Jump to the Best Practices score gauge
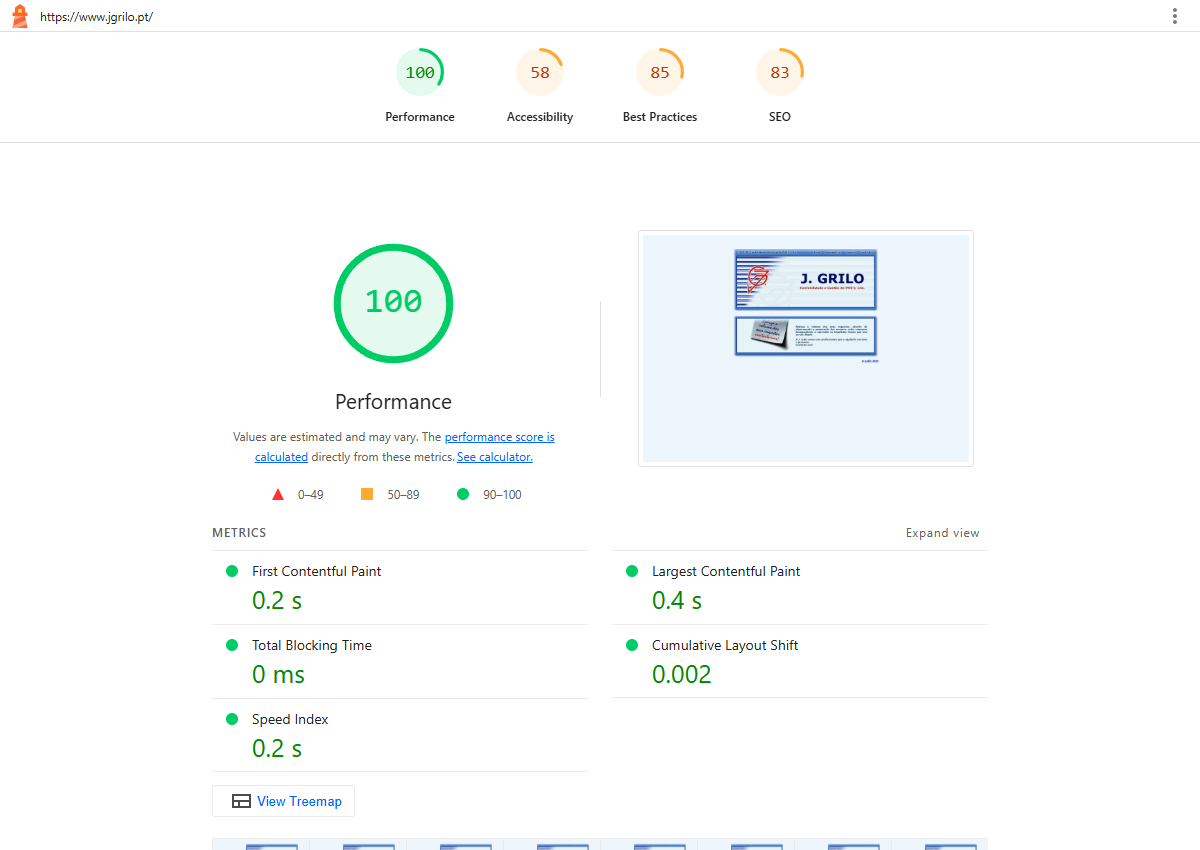 coord(660,86)
